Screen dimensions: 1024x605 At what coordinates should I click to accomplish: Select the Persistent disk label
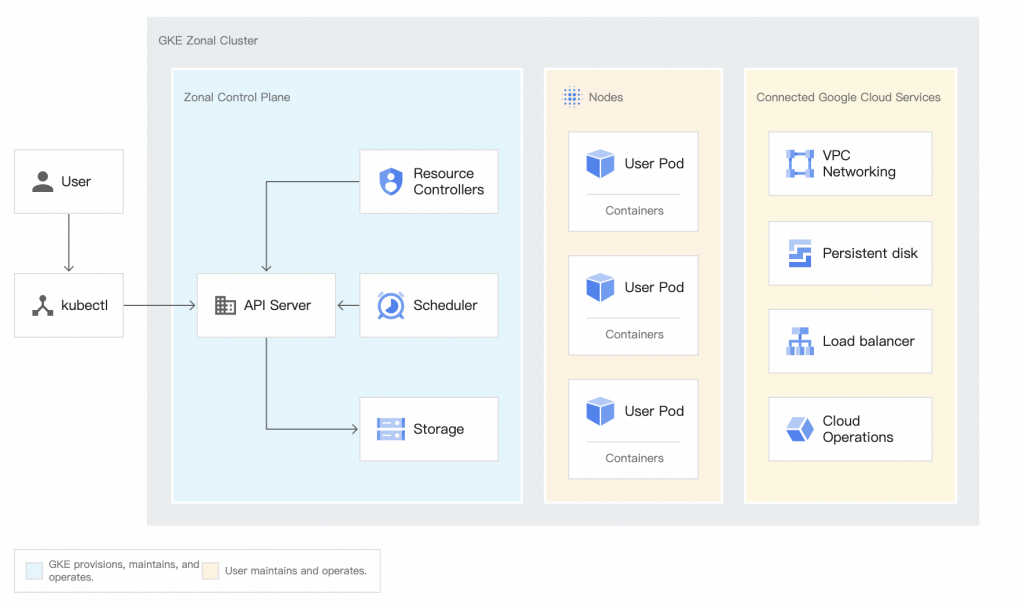870,253
